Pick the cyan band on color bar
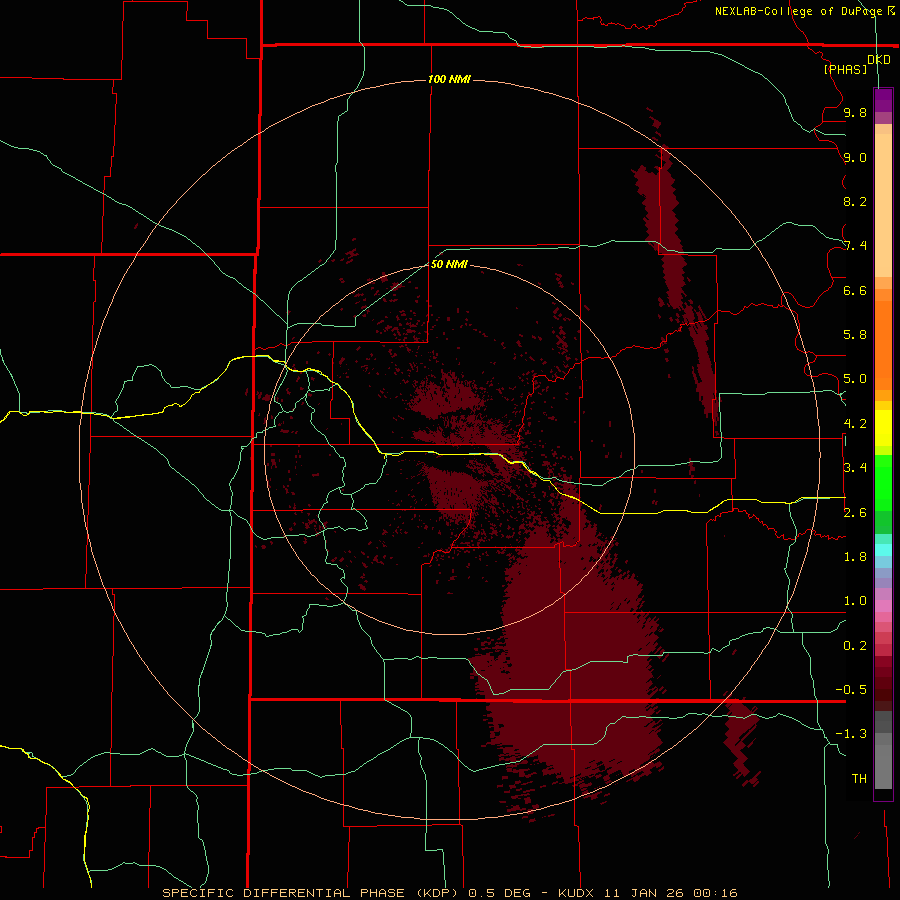The width and height of the screenshot is (900, 900). point(883,550)
